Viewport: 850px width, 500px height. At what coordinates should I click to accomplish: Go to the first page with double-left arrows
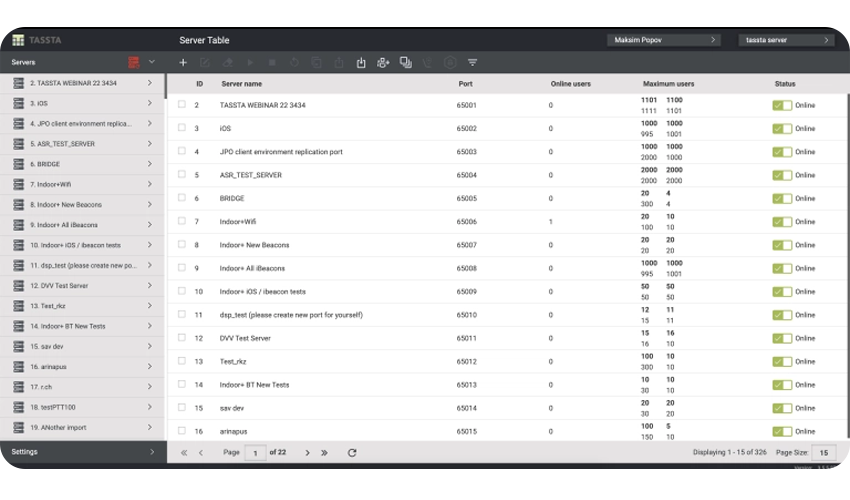click(184, 452)
